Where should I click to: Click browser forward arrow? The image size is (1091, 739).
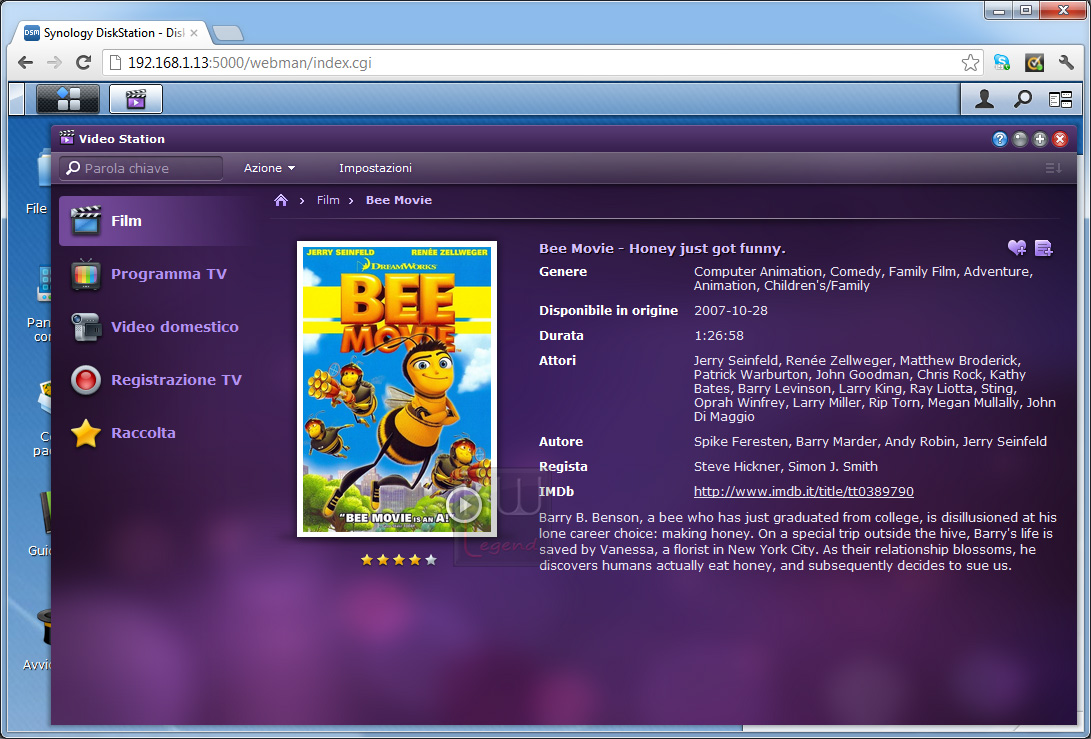point(54,63)
